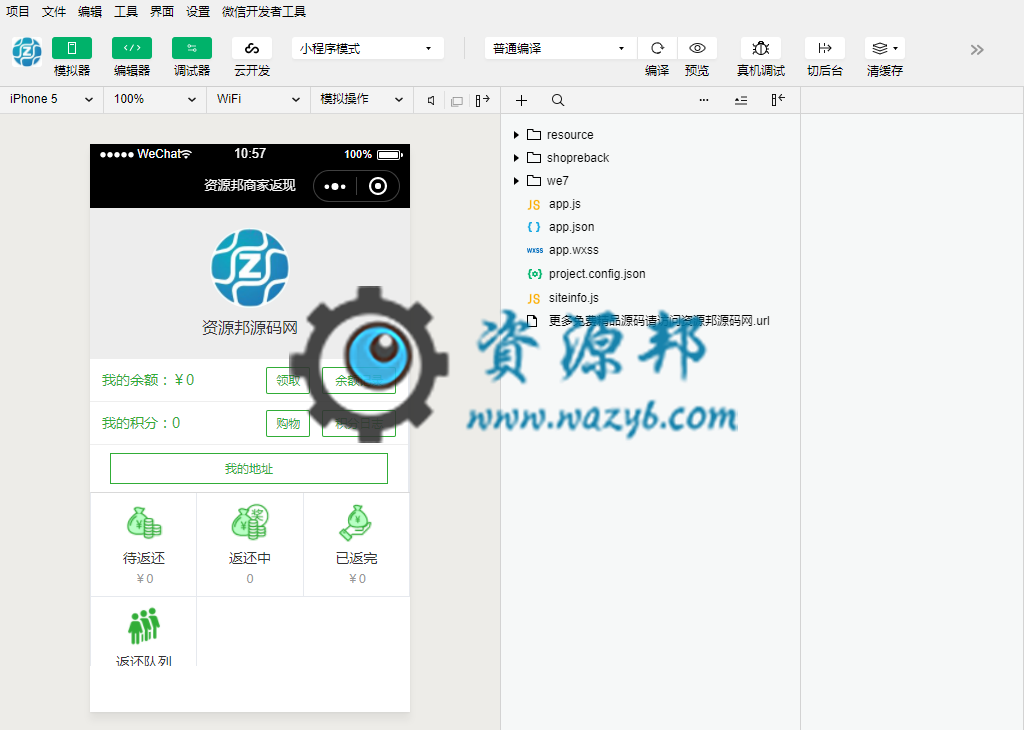The width and height of the screenshot is (1024, 730).
Task: Open the 设置 menu
Action: [x=198, y=12]
